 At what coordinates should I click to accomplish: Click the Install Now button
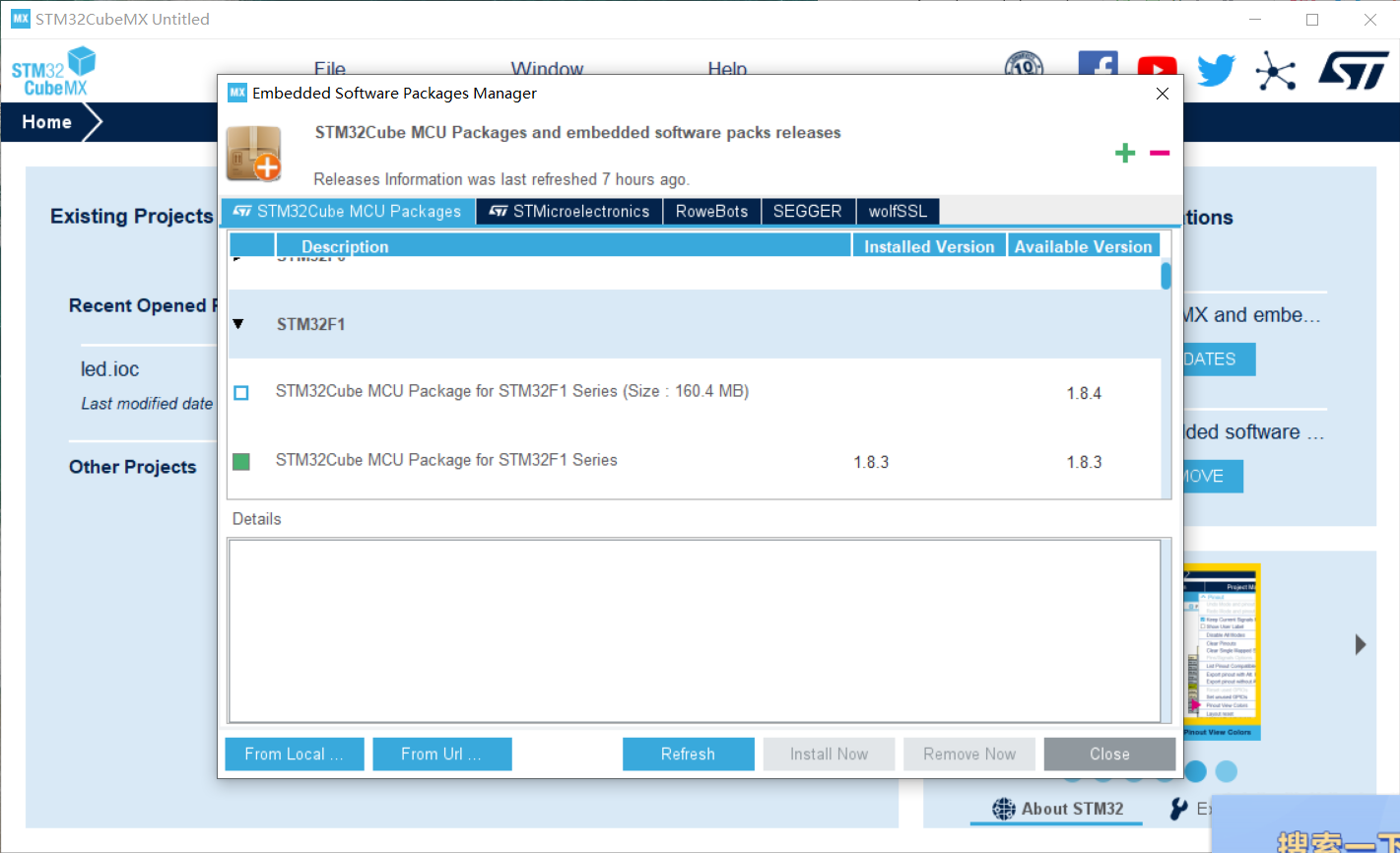(829, 754)
